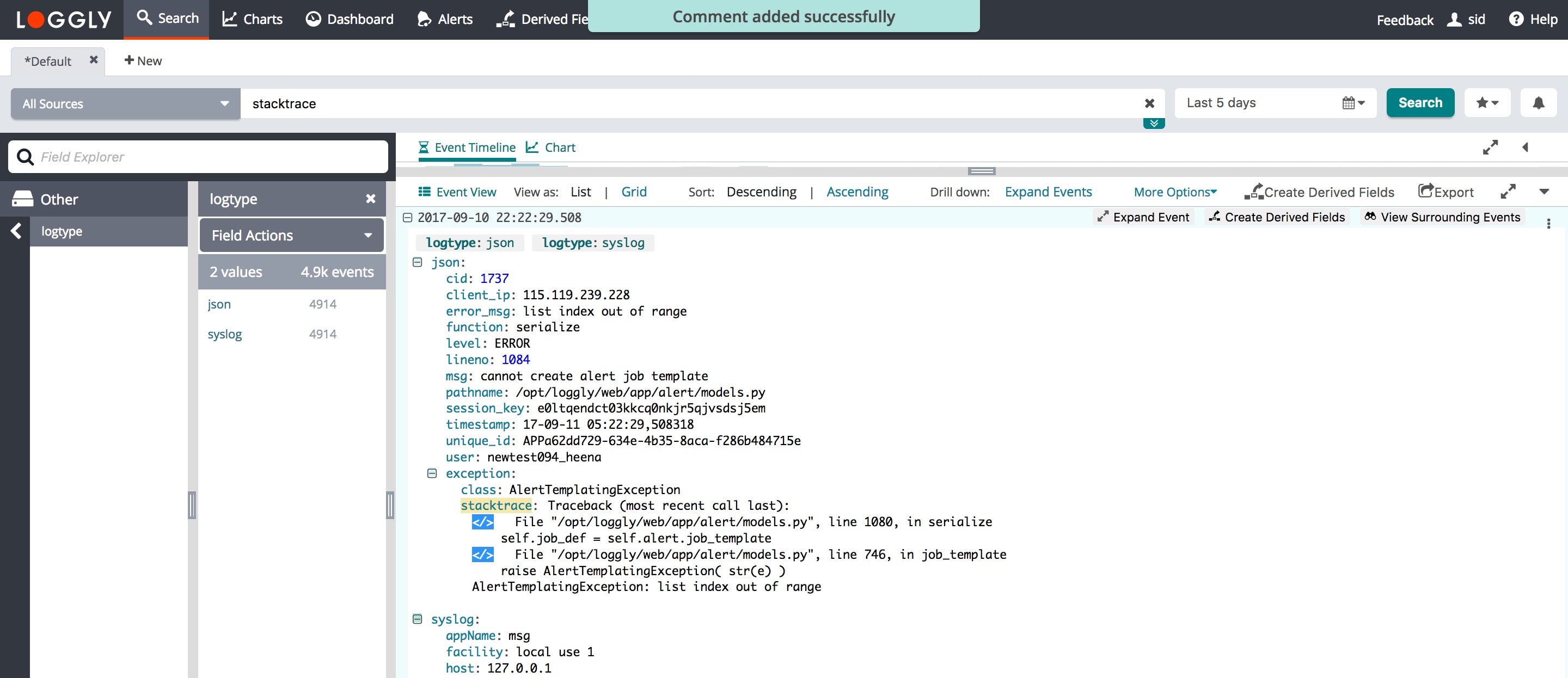Sort events in Ascending order
1568x678 pixels.
[x=856, y=192]
